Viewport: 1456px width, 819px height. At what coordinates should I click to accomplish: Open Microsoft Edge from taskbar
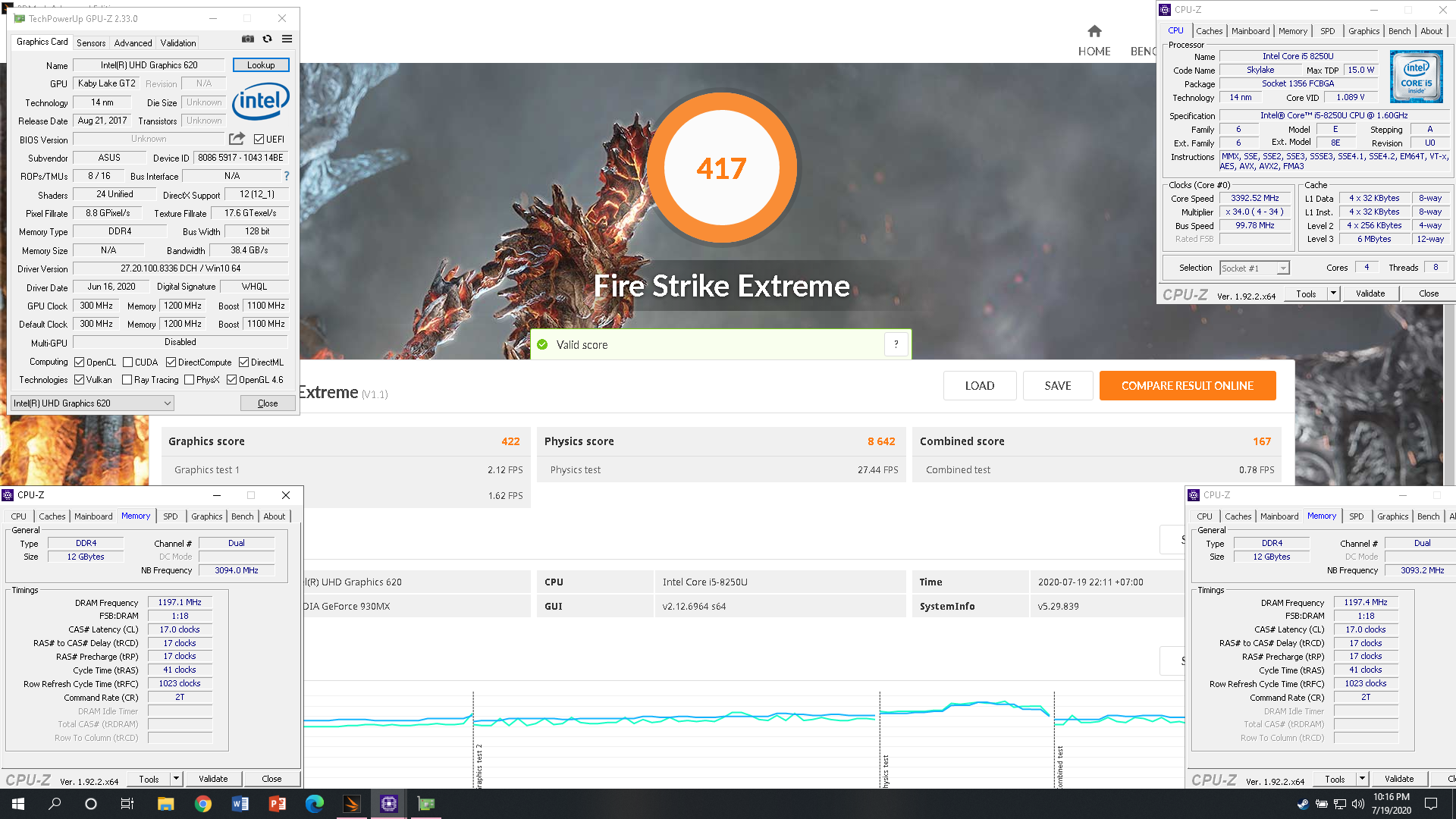pos(314,804)
